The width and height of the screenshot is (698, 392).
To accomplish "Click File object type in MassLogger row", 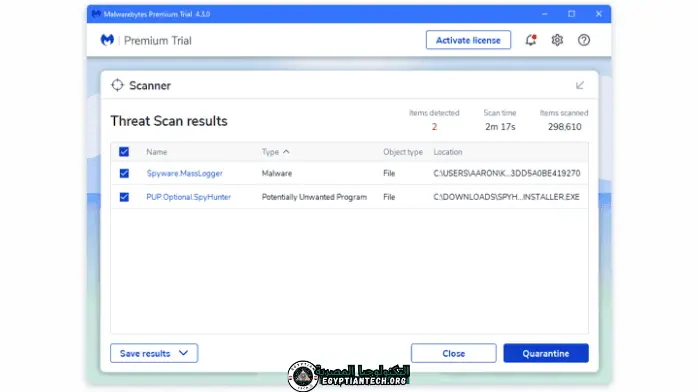I will tap(389, 174).
